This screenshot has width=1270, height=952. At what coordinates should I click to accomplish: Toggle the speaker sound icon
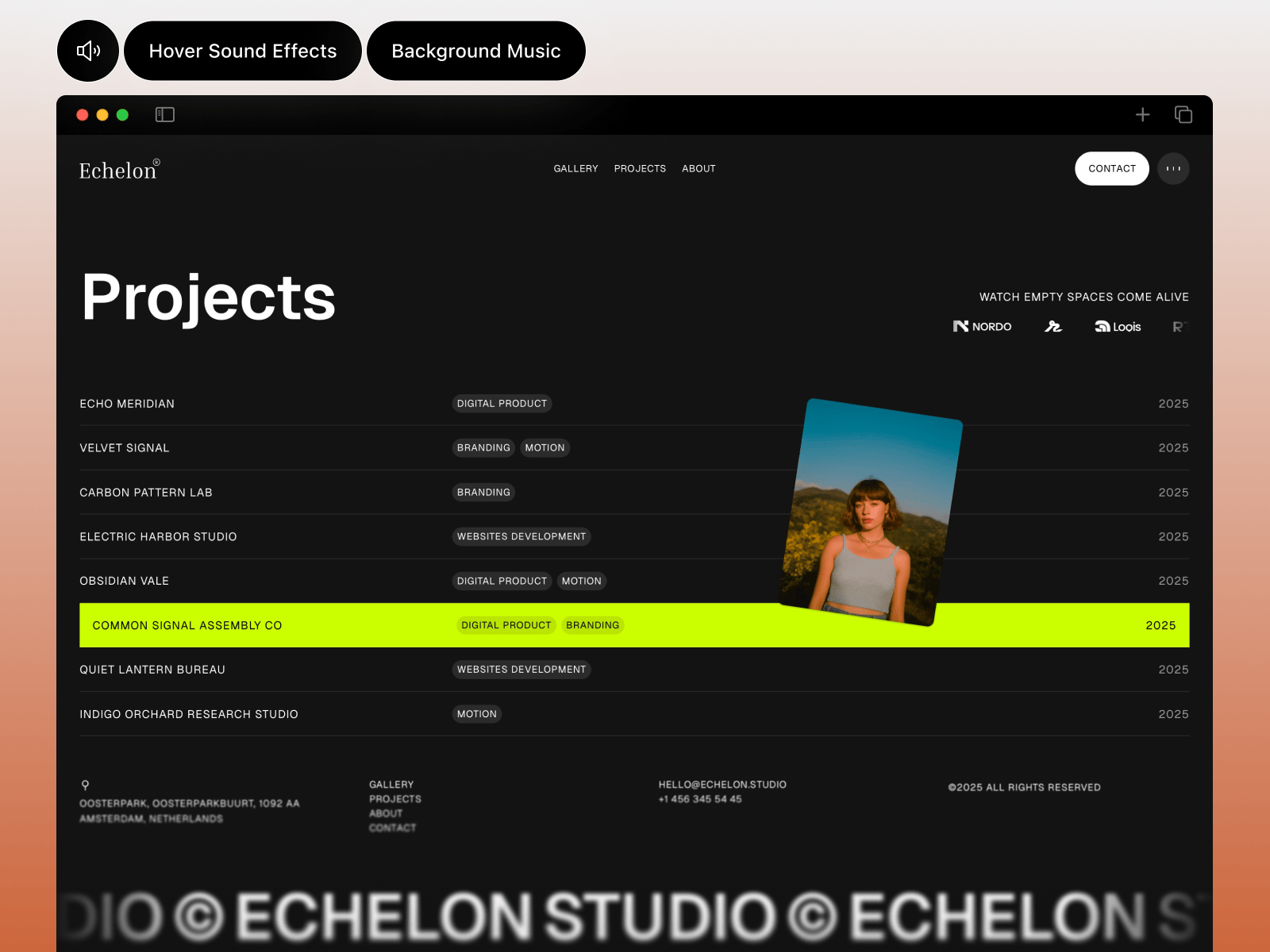pos(87,51)
